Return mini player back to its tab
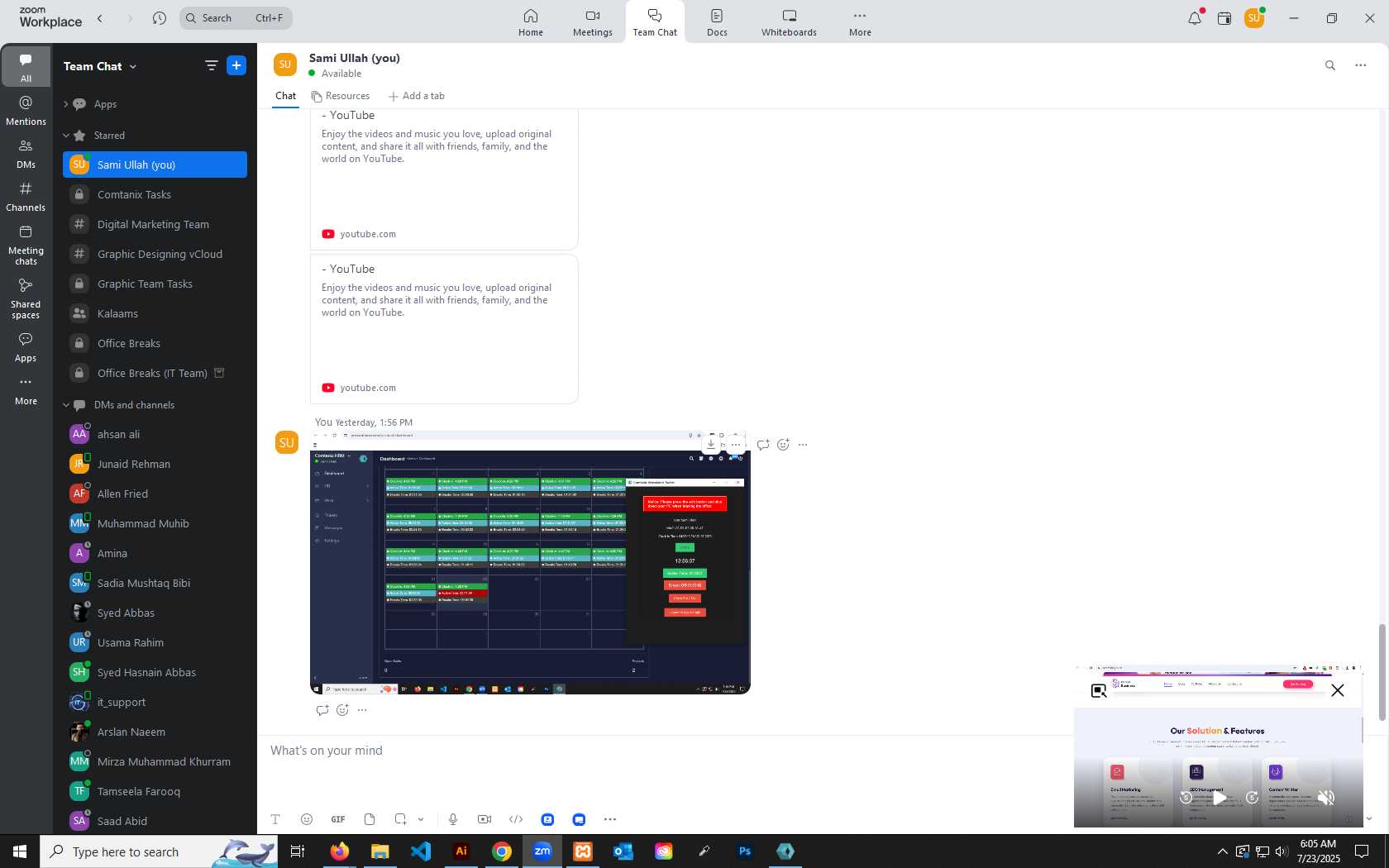The width and height of the screenshot is (1389, 868). (x=1099, y=690)
